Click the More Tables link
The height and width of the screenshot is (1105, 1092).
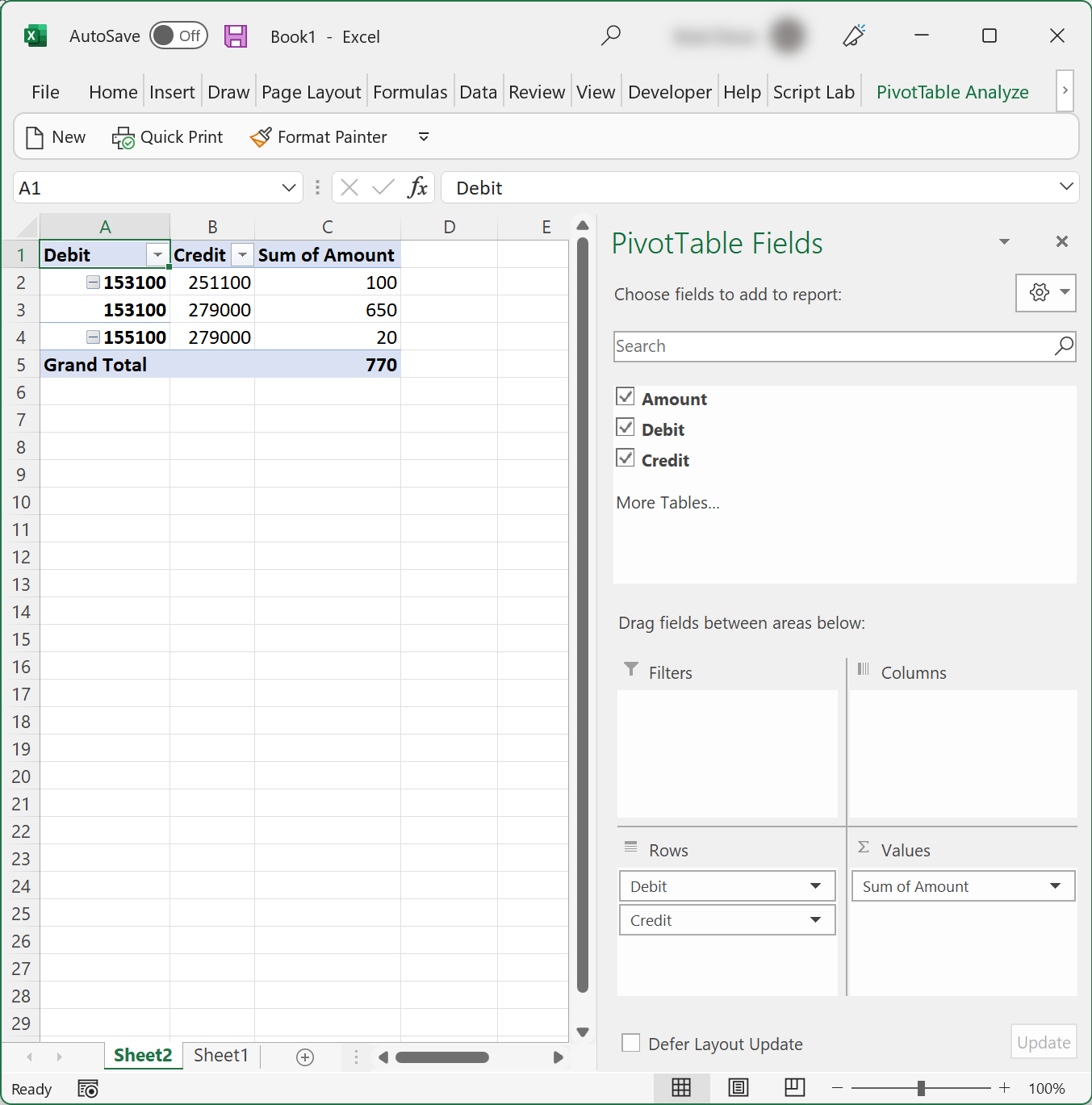click(667, 502)
